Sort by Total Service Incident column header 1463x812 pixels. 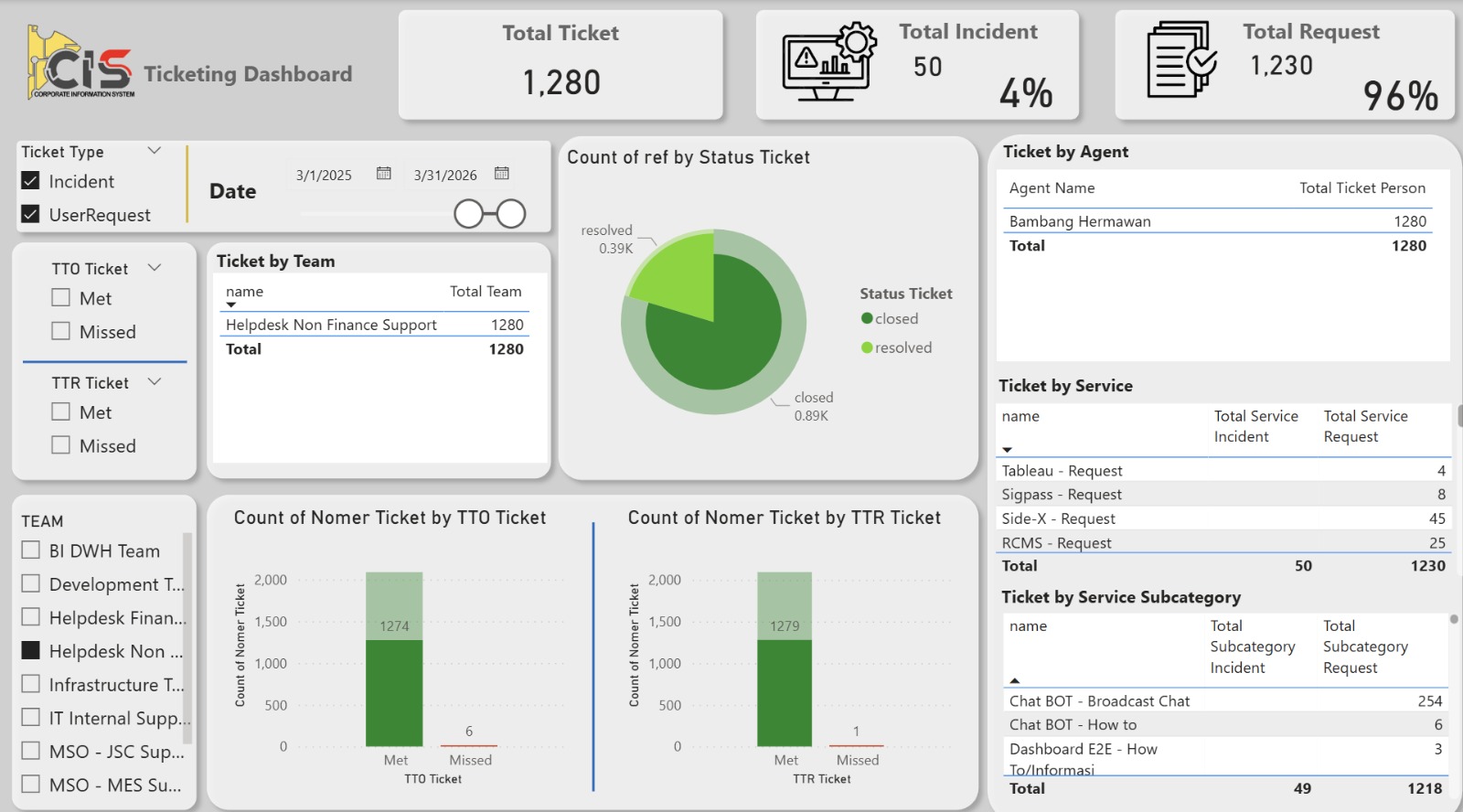(x=1255, y=426)
